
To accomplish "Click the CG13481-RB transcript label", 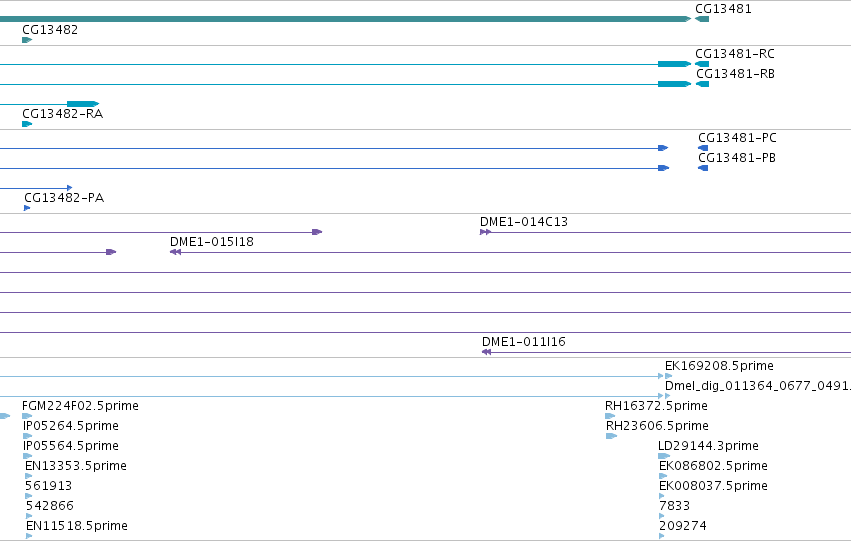I will pos(735,74).
